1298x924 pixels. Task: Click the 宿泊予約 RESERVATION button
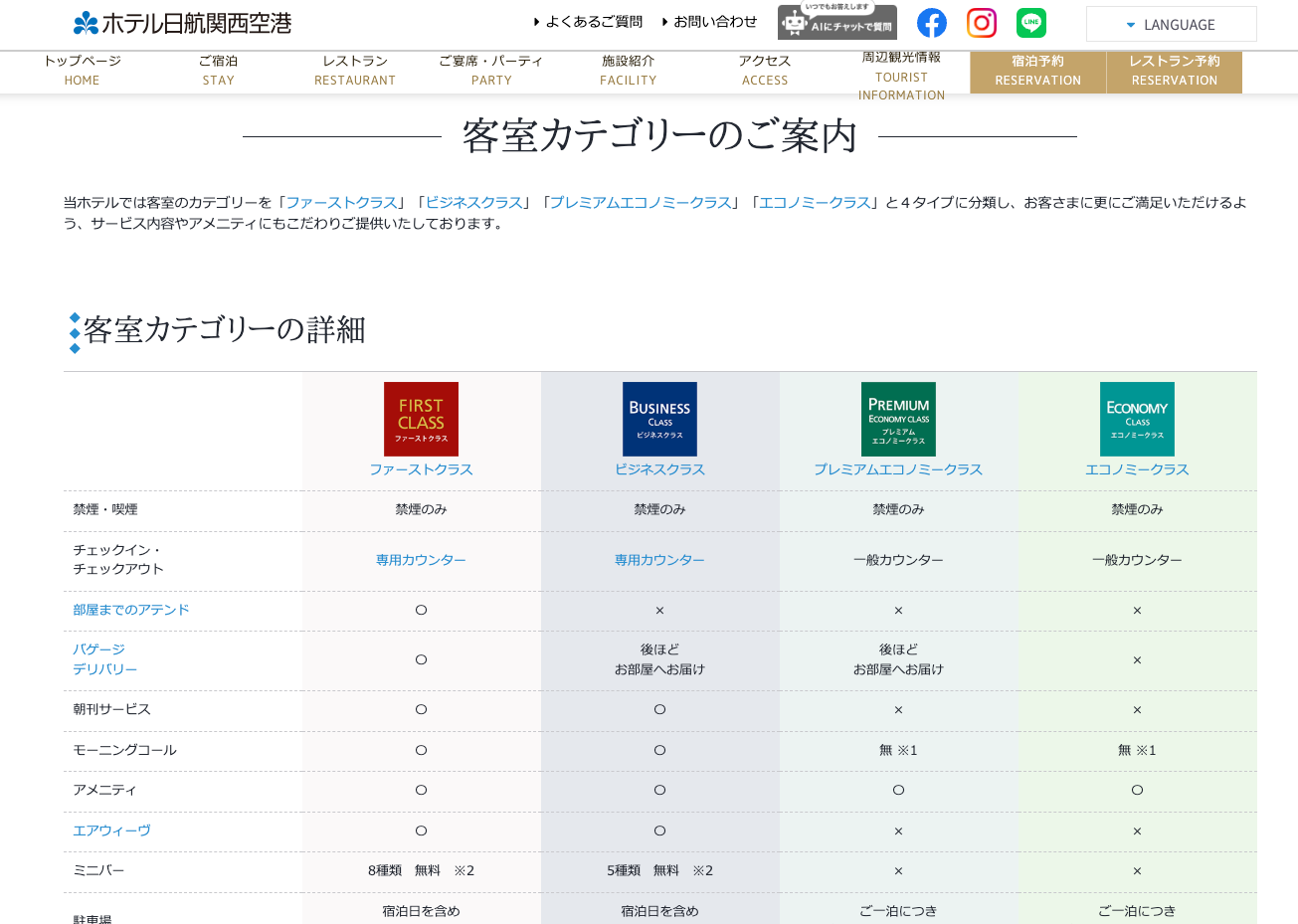(1037, 71)
